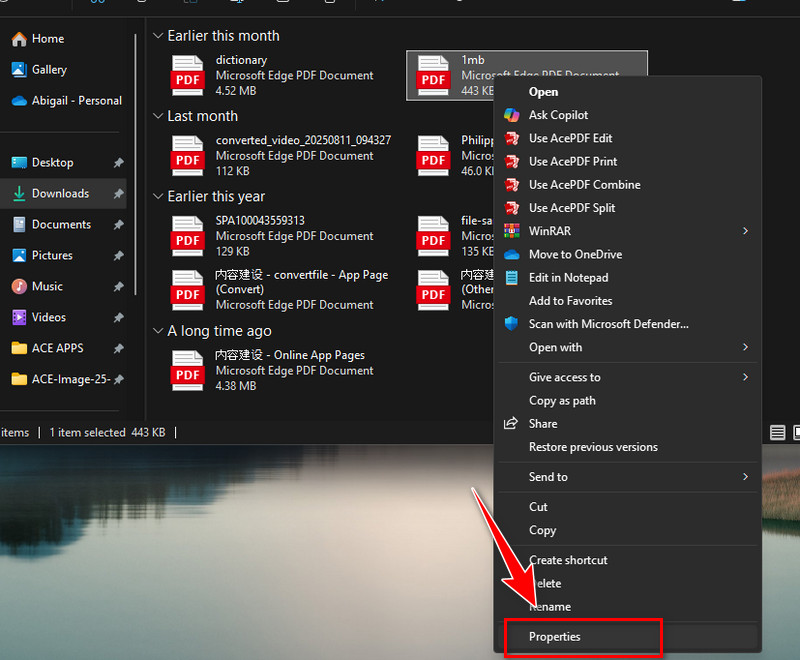Select the convertfile - App Page (Convert) PDF
The image size is (800, 660).
coord(280,290)
